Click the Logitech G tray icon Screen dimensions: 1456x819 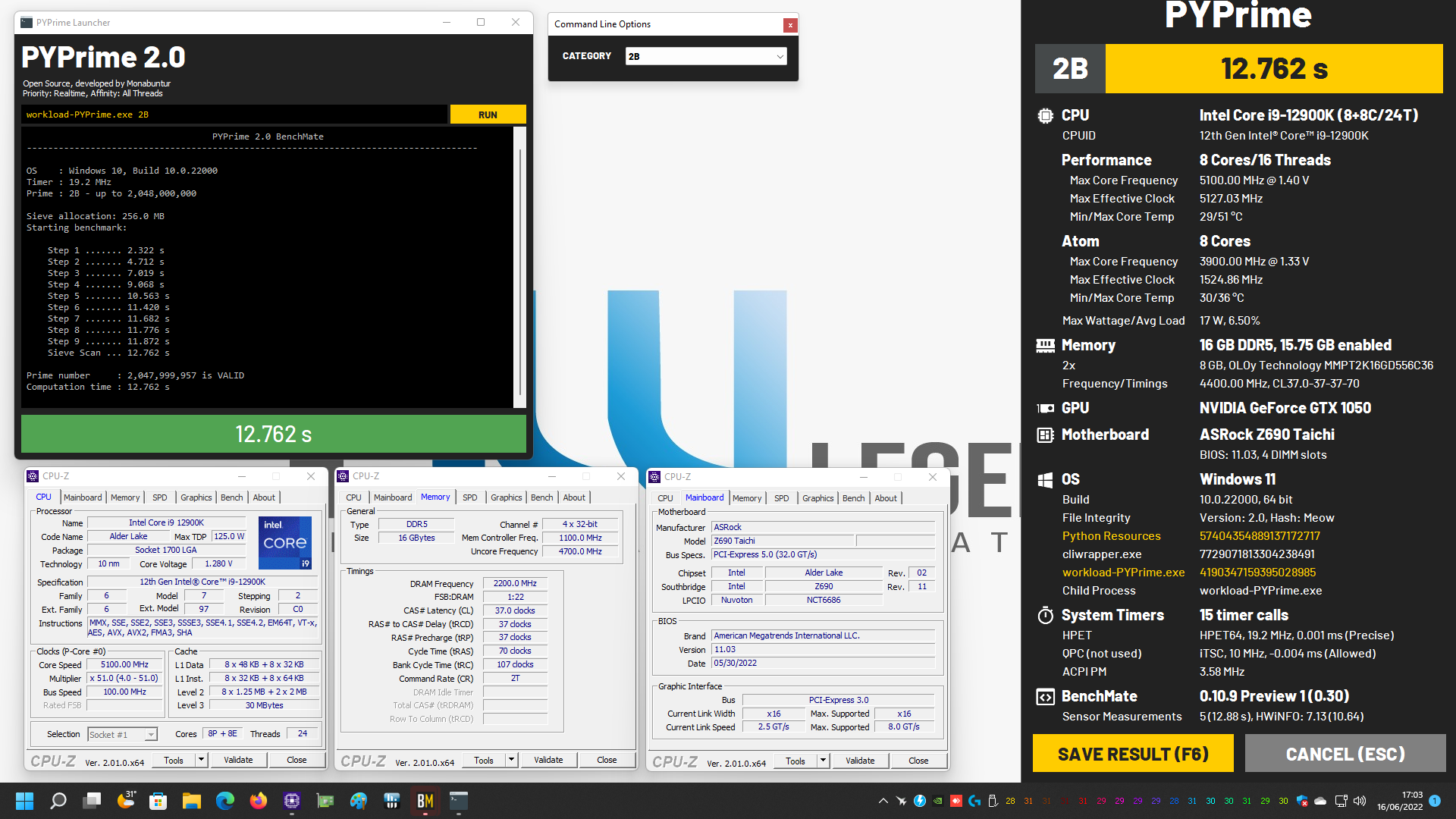pos(974,801)
